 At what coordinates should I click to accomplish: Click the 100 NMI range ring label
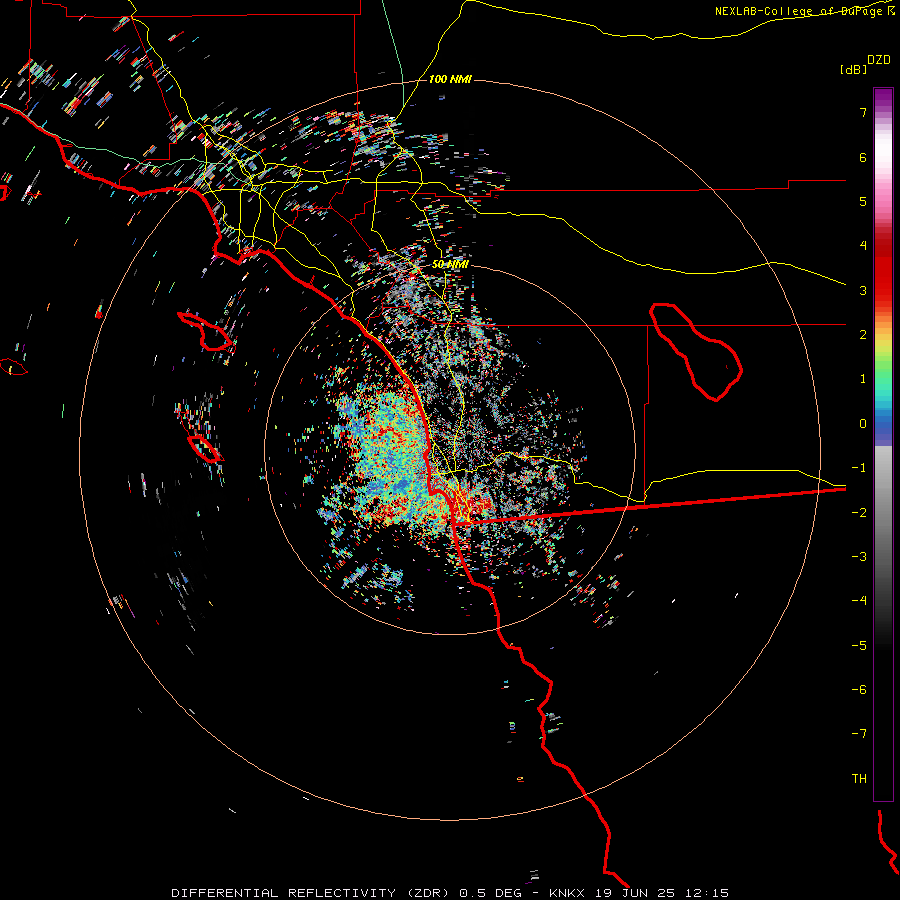[450, 79]
